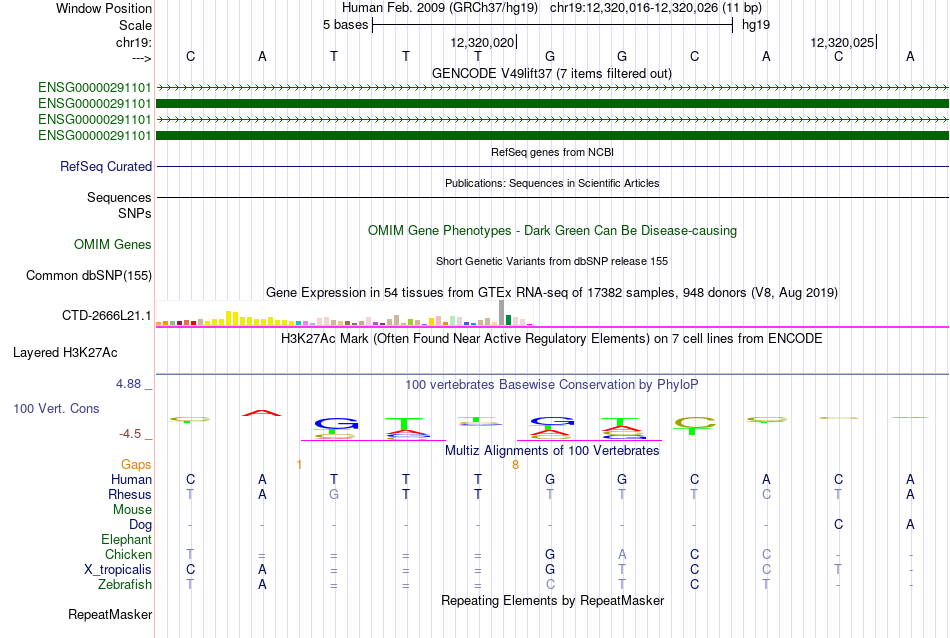This screenshot has height=638, width=950.
Task: Click the "Chicken" species row label
Action: pyautogui.click(x=128, y=555)
